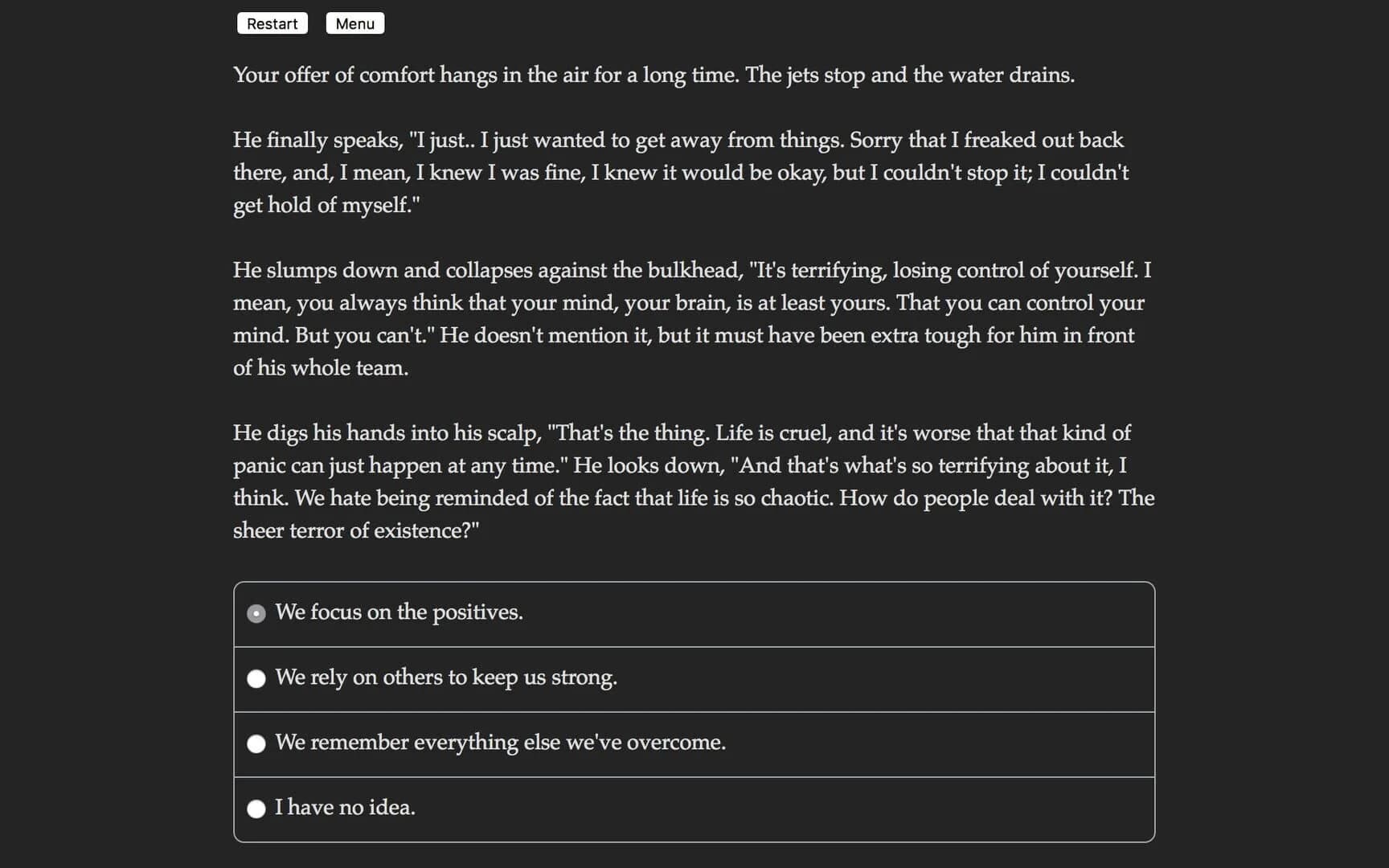Screen dimensions: 1389x868
Task: Click the Restart label text
Action: pyautogui.click(x=272, y=23)
